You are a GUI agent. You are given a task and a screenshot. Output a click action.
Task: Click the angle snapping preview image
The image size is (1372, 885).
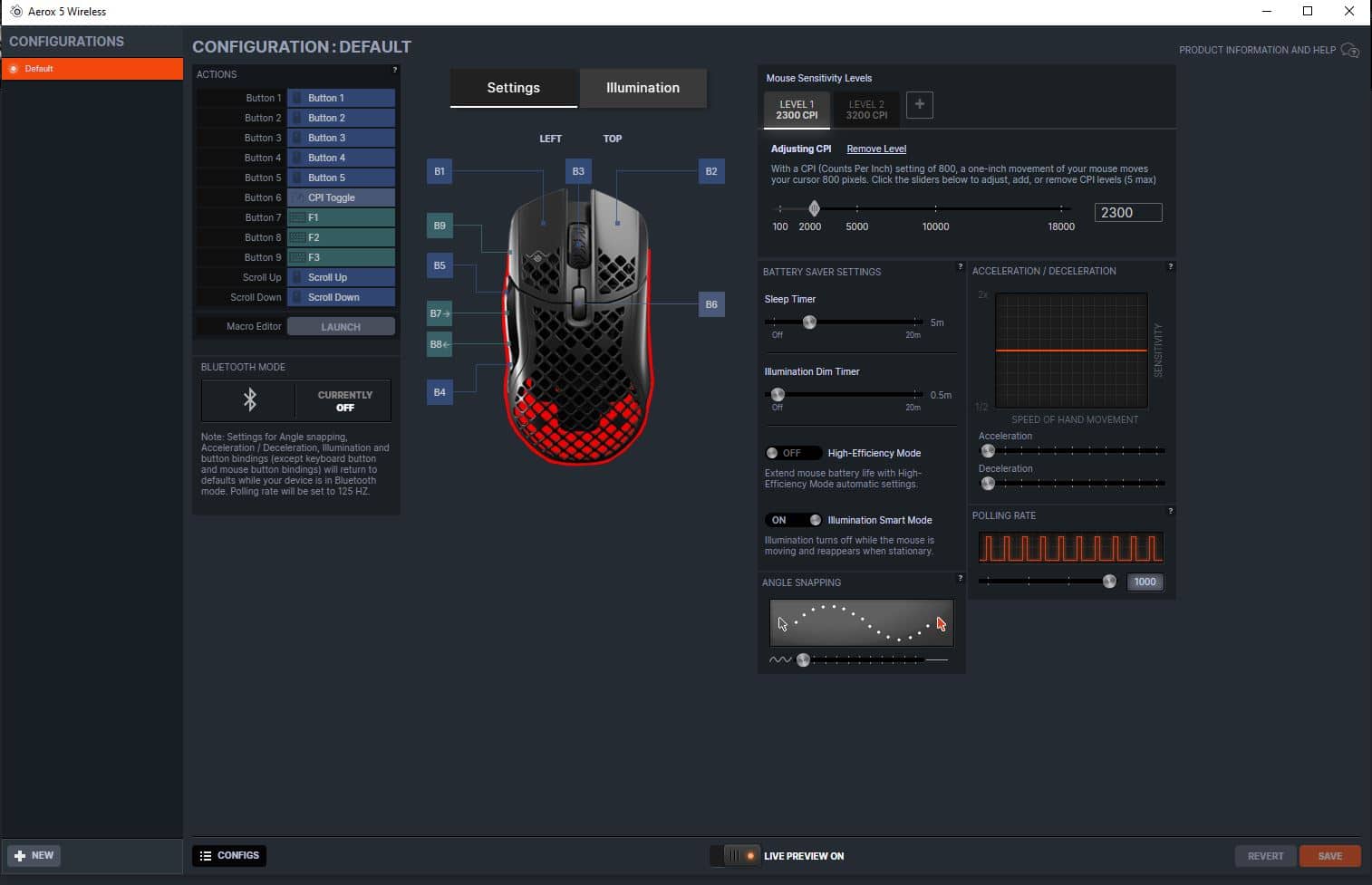point(861,622)
